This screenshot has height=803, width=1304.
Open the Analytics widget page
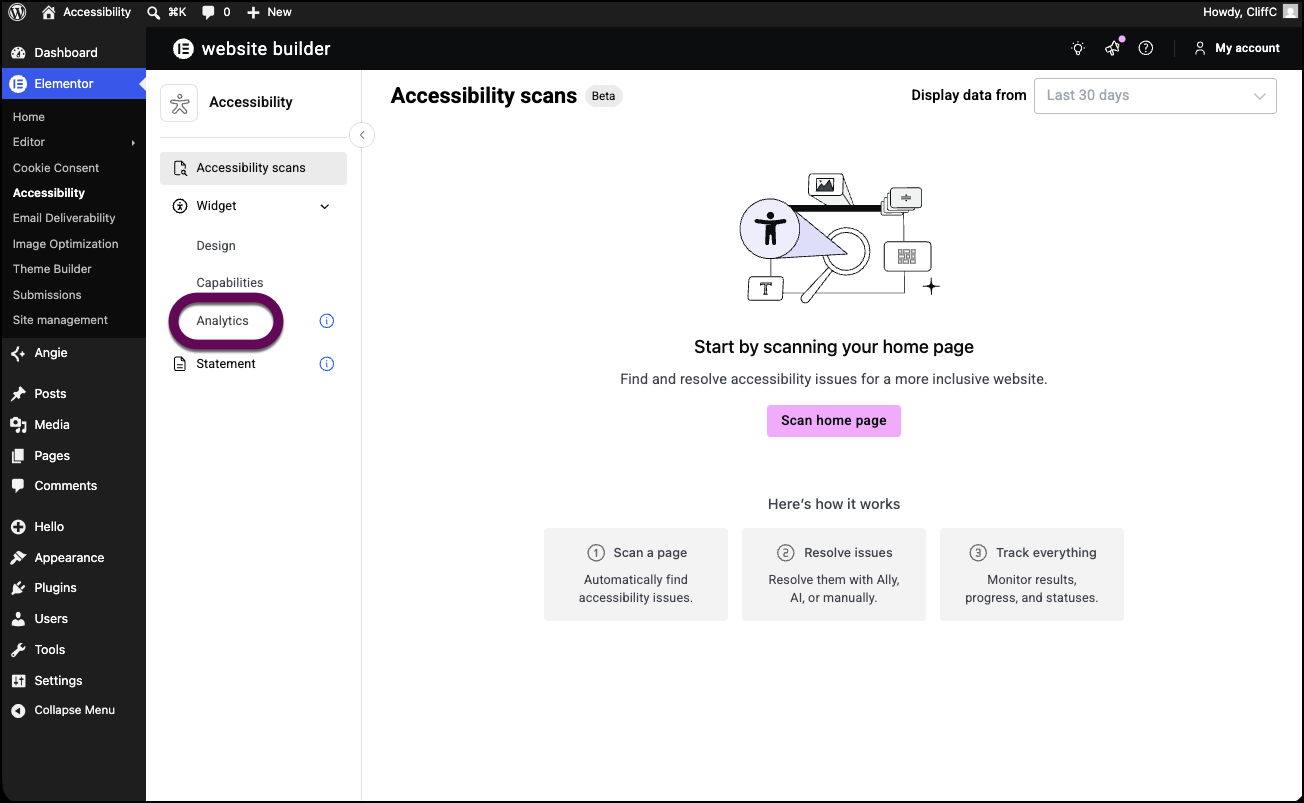click(222, 321)
